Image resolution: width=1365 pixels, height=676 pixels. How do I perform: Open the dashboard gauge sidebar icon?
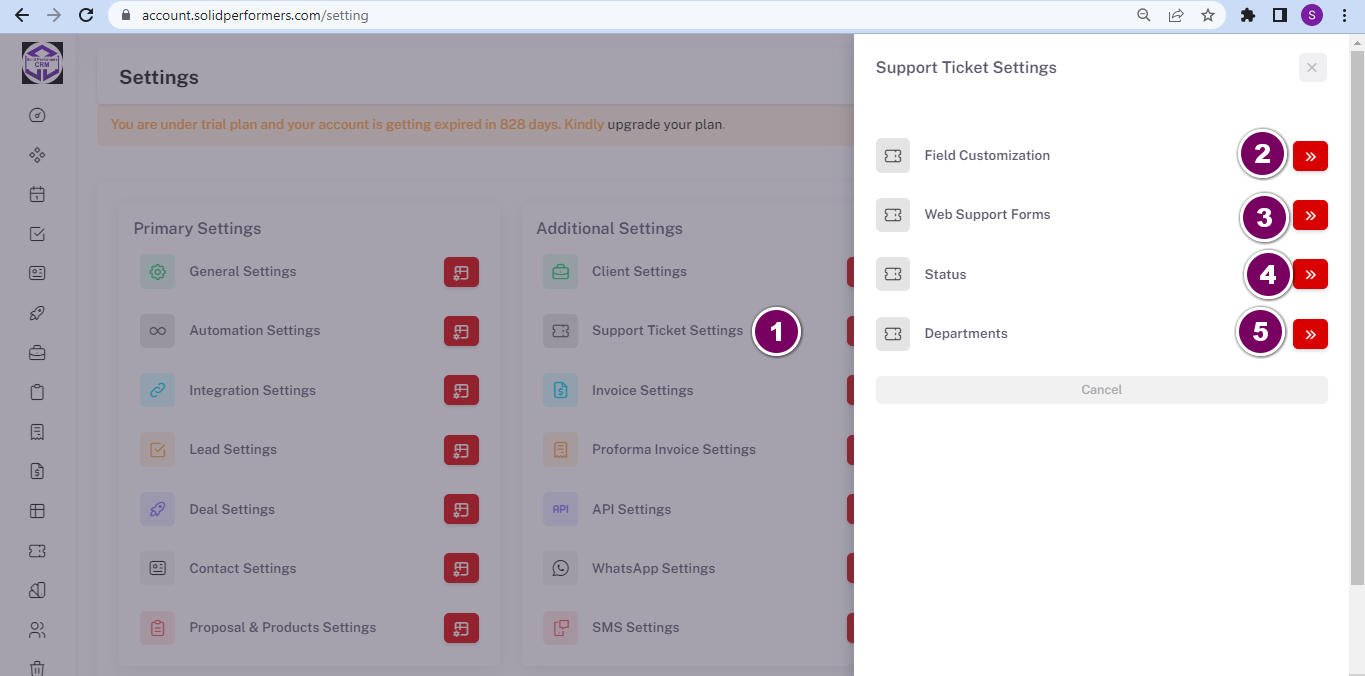coord(37,115)
